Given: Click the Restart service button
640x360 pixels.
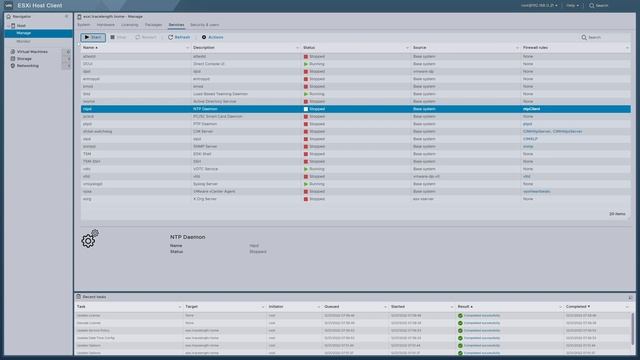Looking at the screenshot, I should pos(146,37).
